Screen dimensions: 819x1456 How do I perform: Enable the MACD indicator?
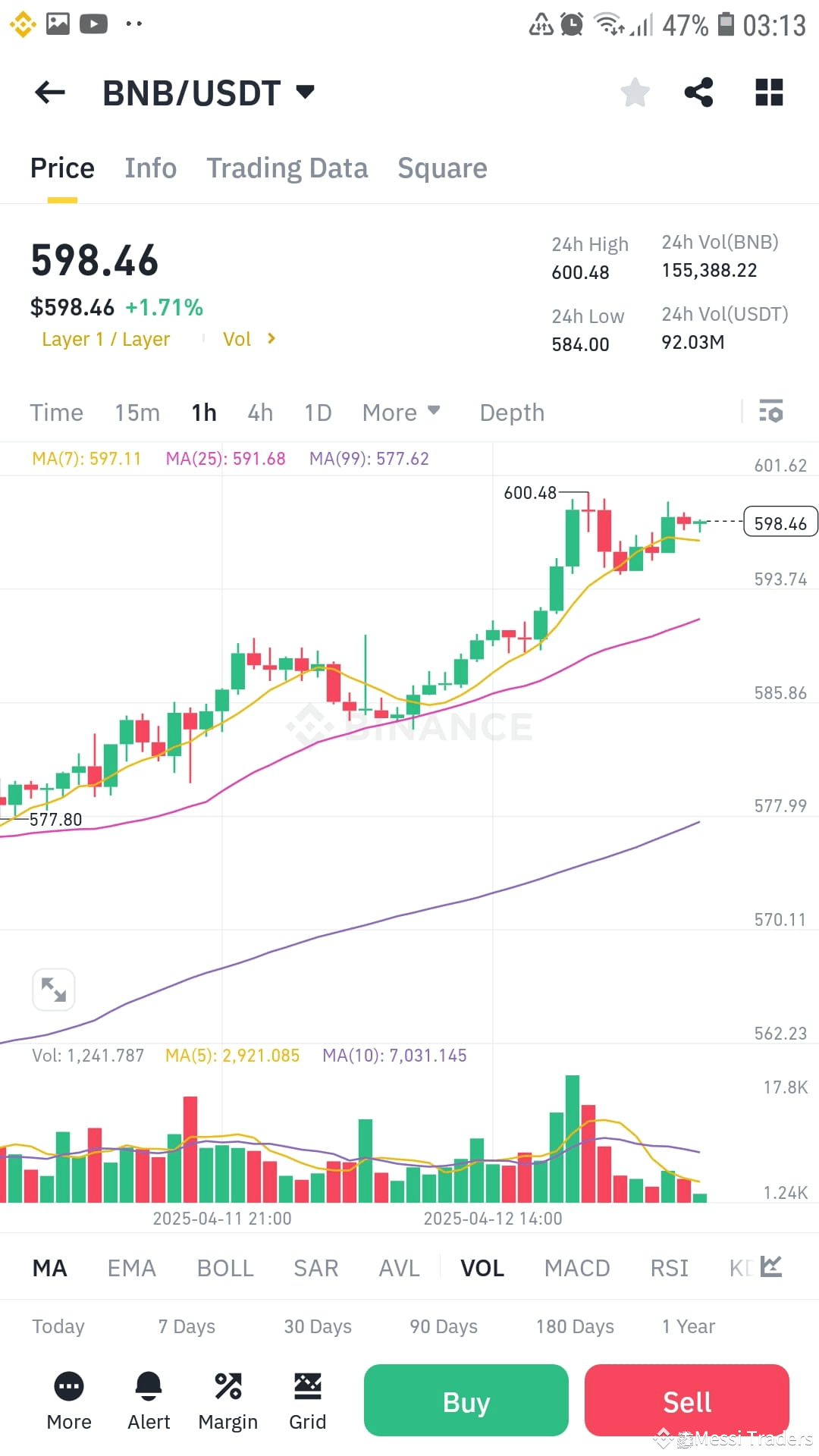(576, 1267)
